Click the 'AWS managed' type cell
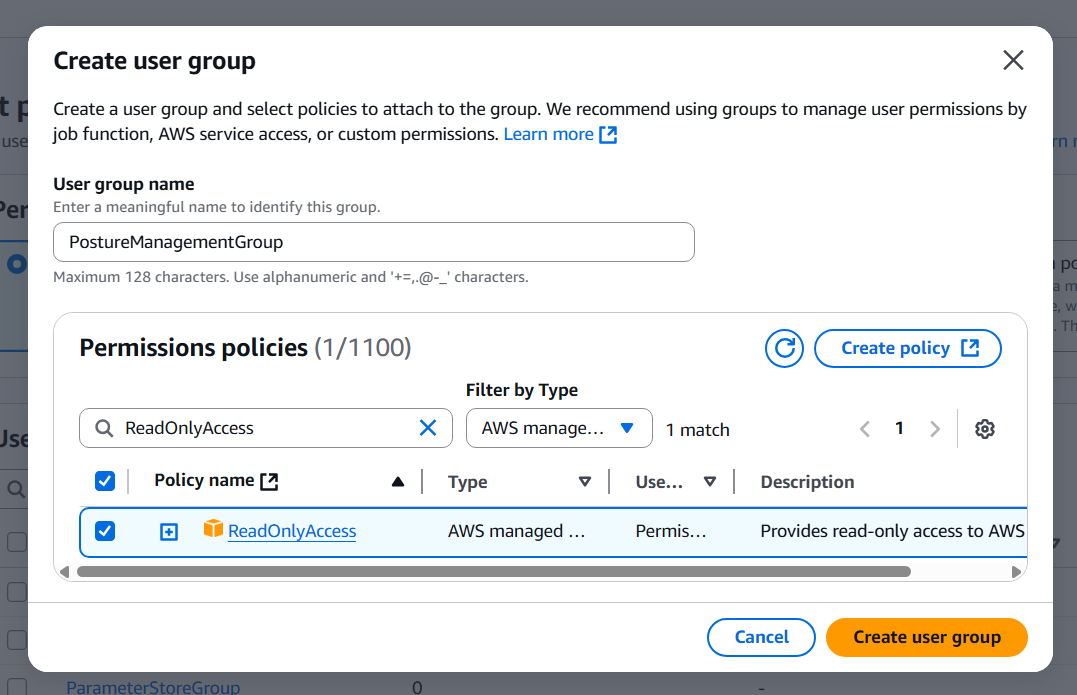Image resolution: width=1077 pixels, height=695 pixels. (x=517, y=531)
